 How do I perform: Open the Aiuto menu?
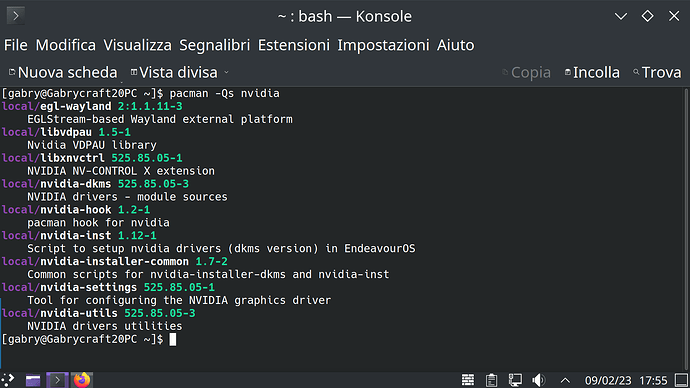click(x=455, y=45)
